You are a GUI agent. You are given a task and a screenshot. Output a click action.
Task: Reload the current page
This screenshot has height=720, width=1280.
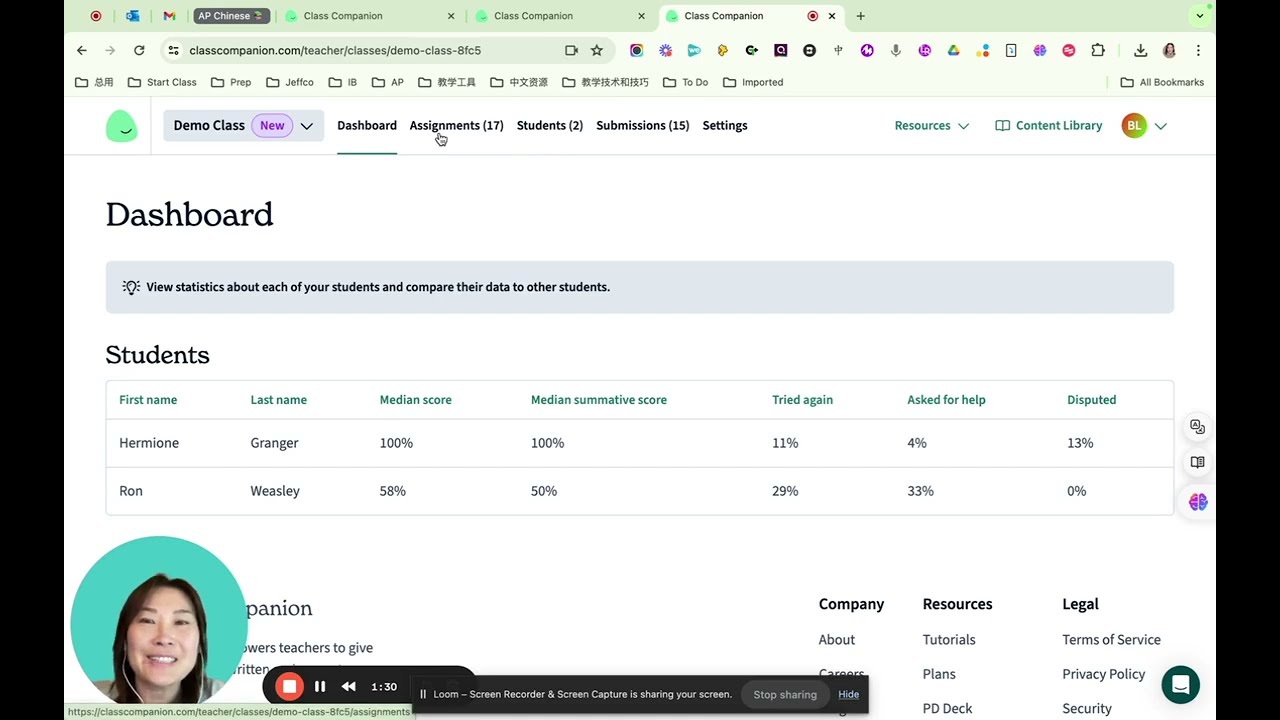pos(139,50)
